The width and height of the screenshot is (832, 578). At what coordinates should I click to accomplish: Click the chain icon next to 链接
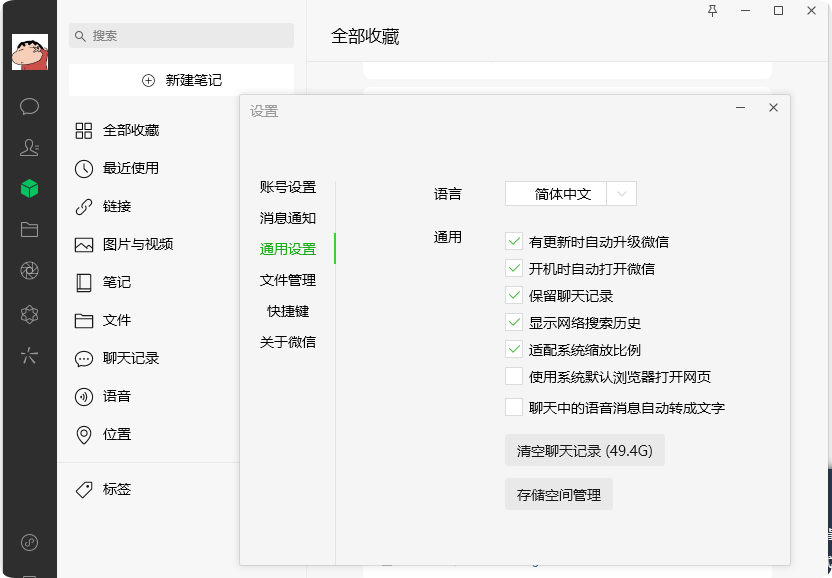pyautogui.click(x=84, y=206)
